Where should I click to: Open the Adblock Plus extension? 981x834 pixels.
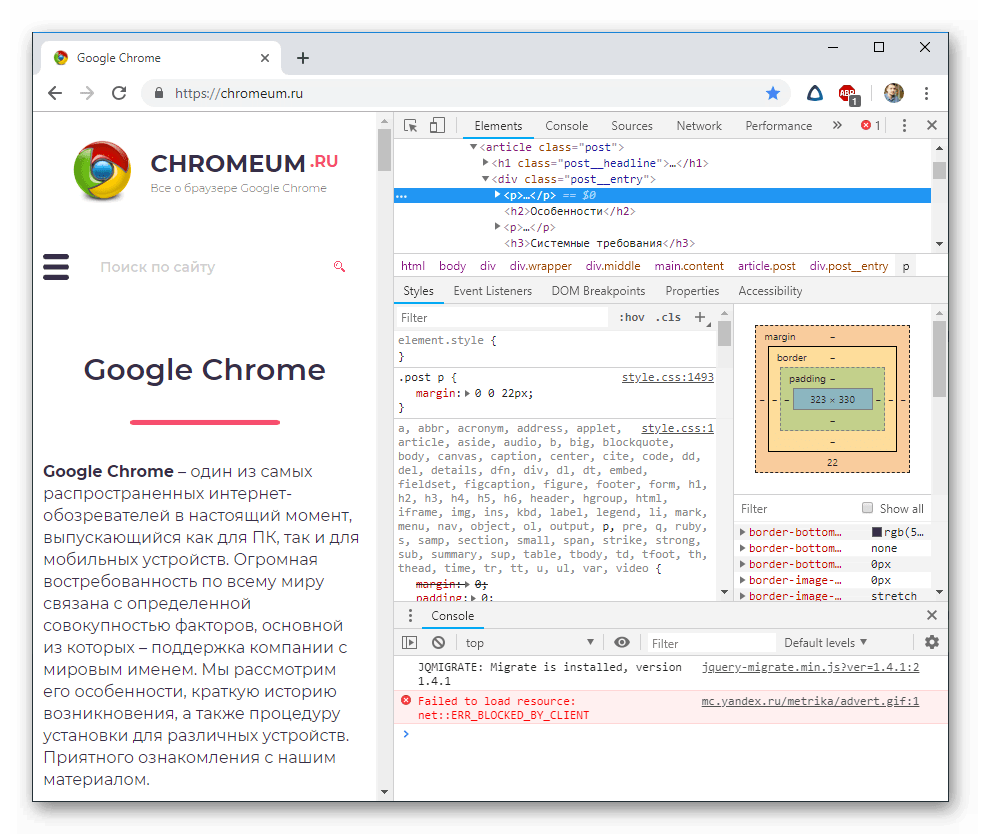click(849, 94)
